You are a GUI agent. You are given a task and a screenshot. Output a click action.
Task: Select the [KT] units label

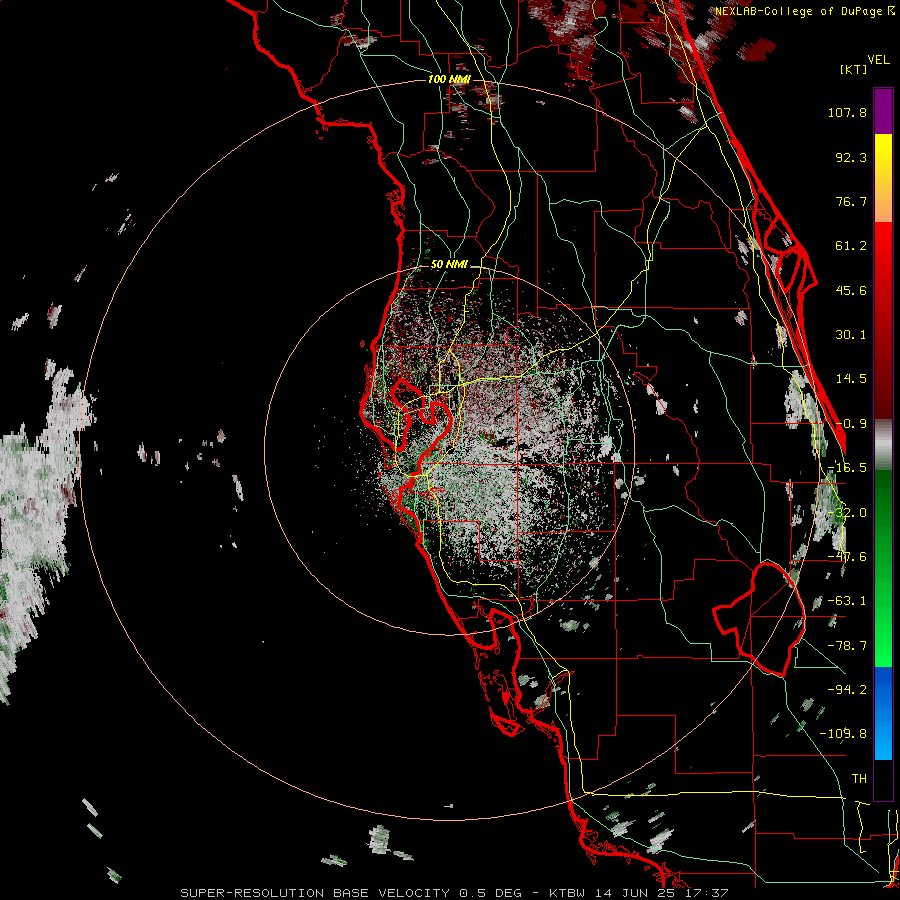tap(853, 69)
